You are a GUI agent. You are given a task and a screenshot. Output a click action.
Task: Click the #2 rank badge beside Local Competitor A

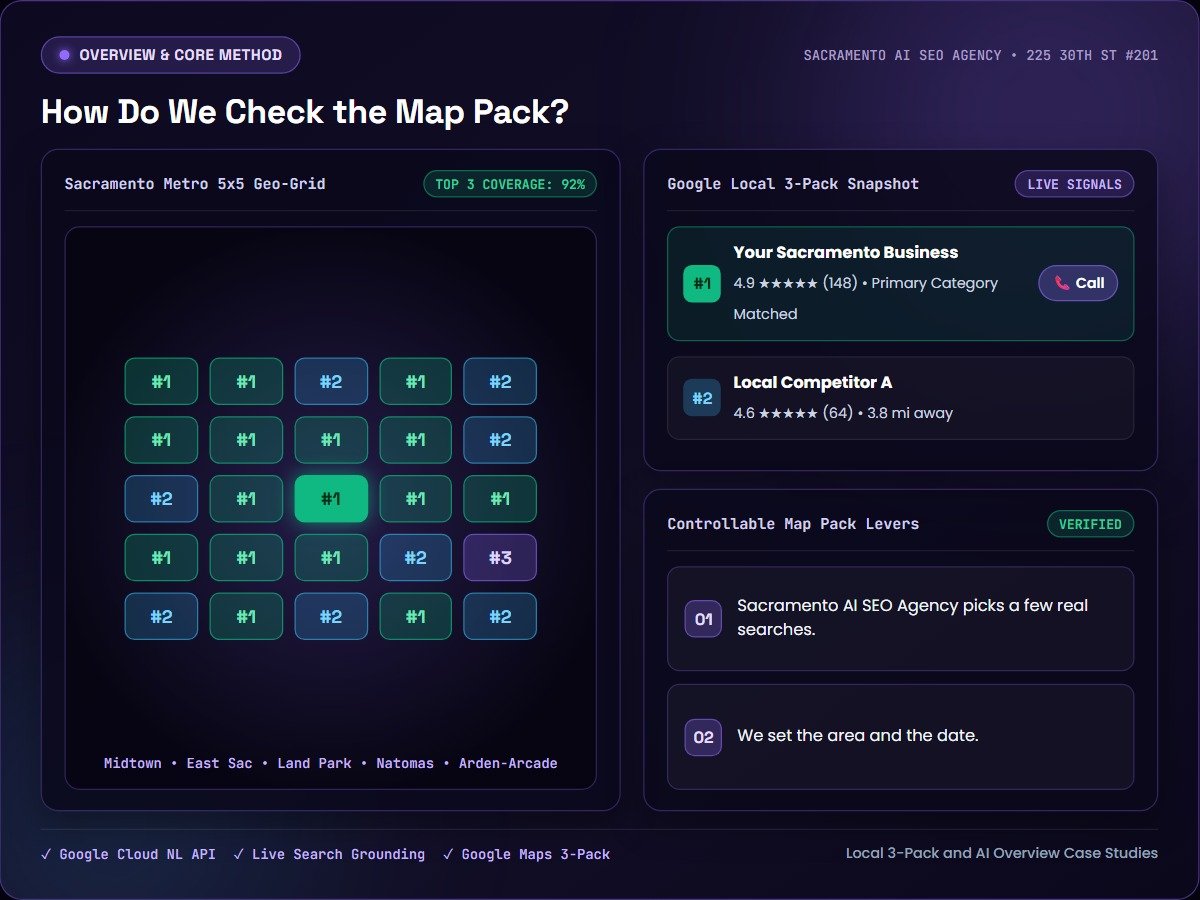pos(702,398)
